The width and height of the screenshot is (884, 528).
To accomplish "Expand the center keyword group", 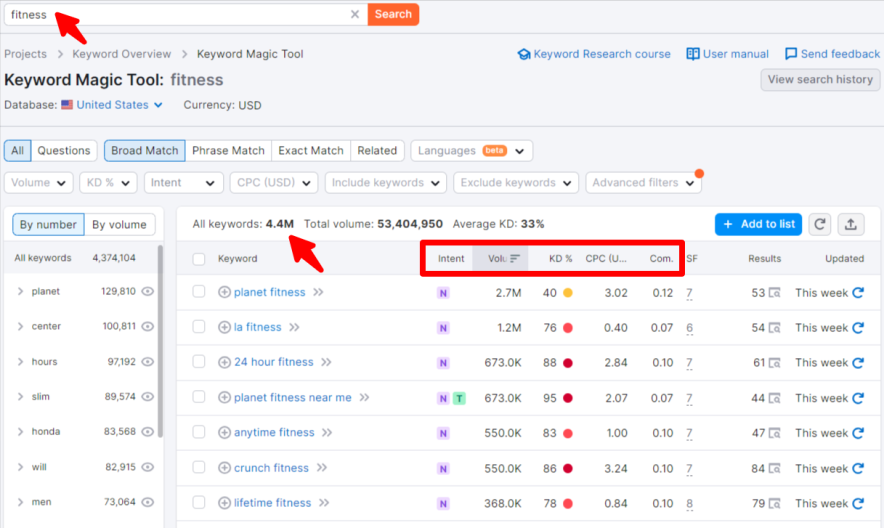I will click(20, 326).
